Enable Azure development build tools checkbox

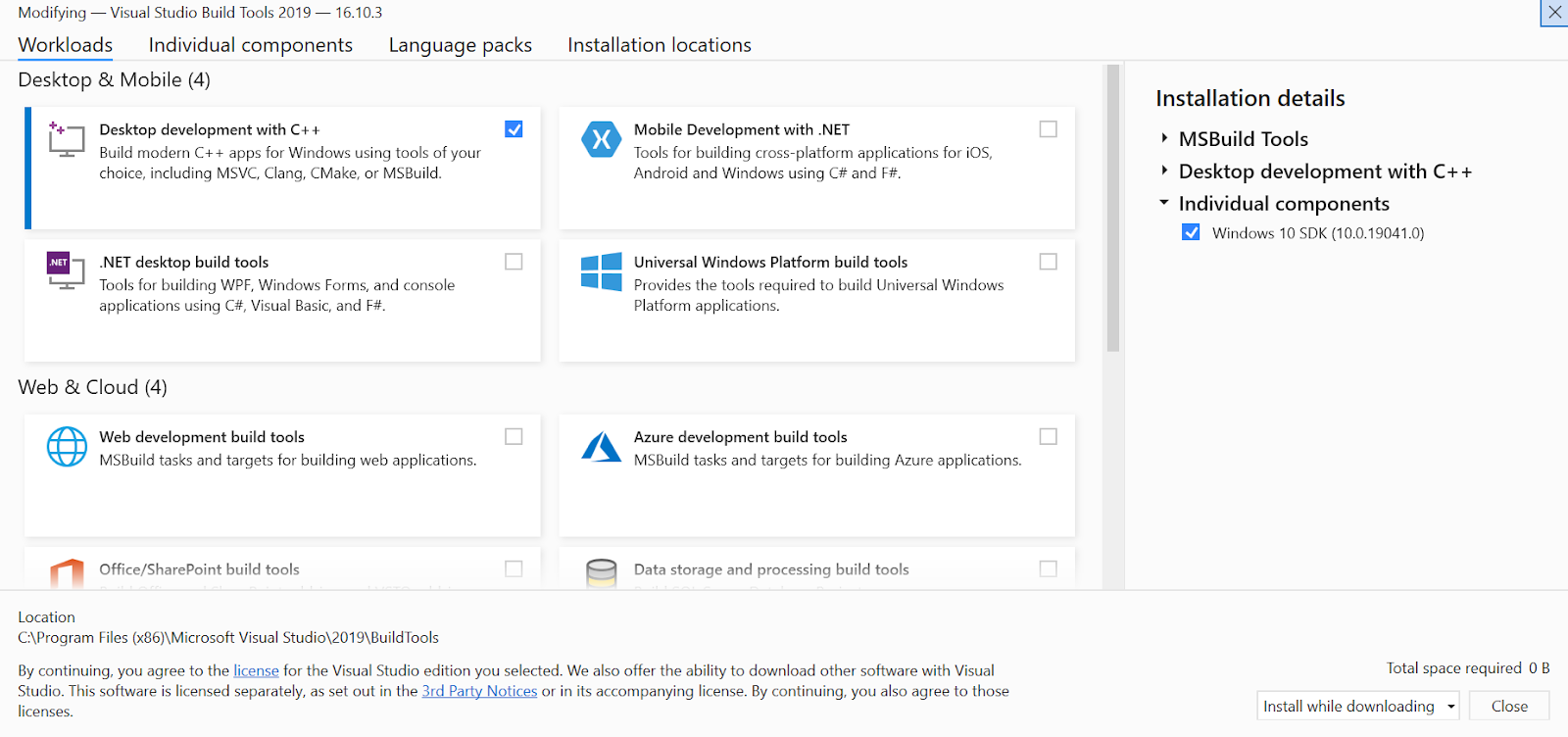[1048, 436]
